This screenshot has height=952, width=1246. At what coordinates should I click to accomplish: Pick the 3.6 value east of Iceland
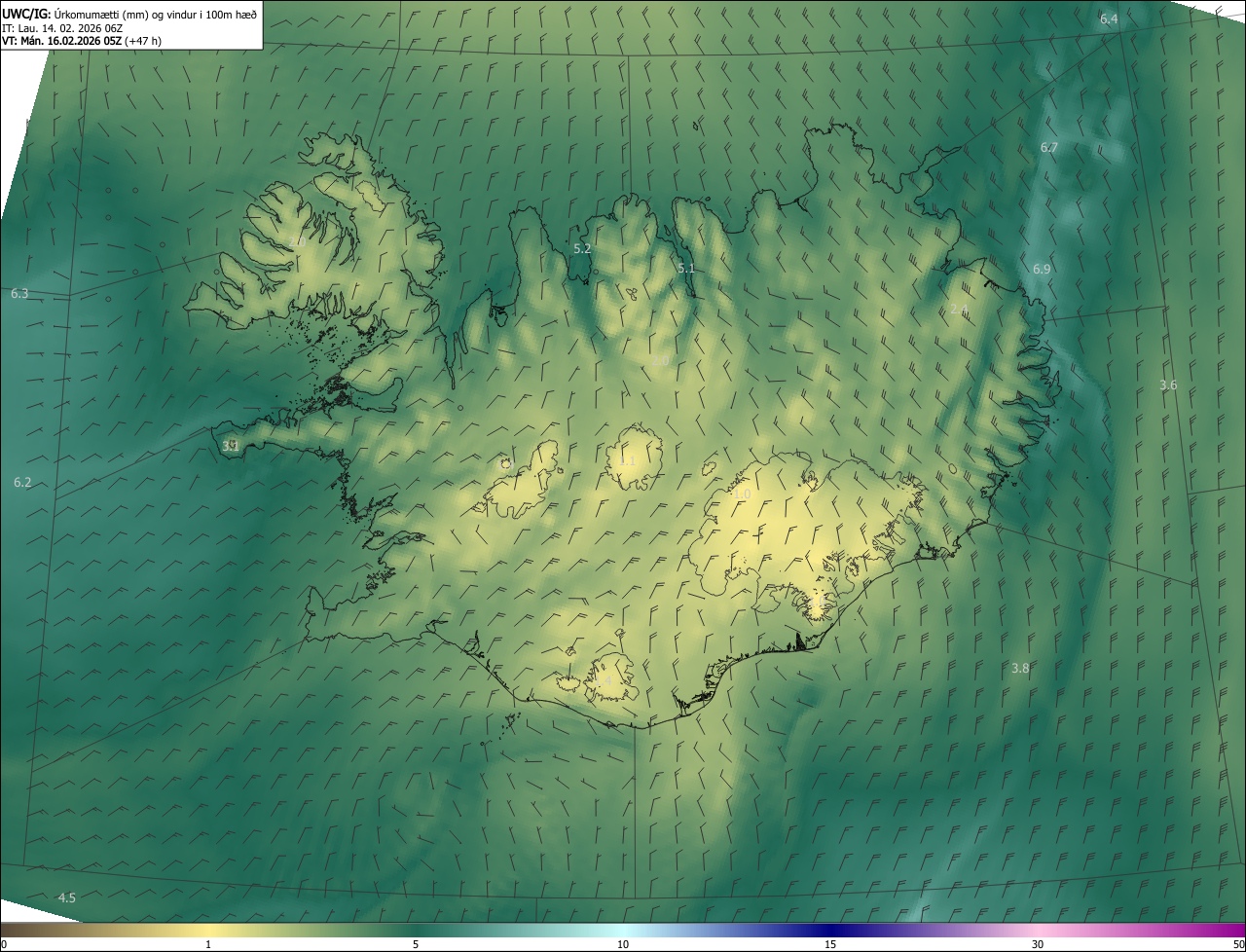point(1168,385)
